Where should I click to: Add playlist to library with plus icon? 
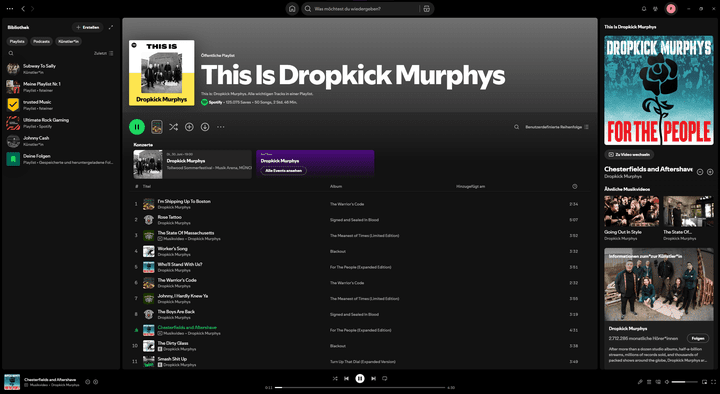click(189, 127)
